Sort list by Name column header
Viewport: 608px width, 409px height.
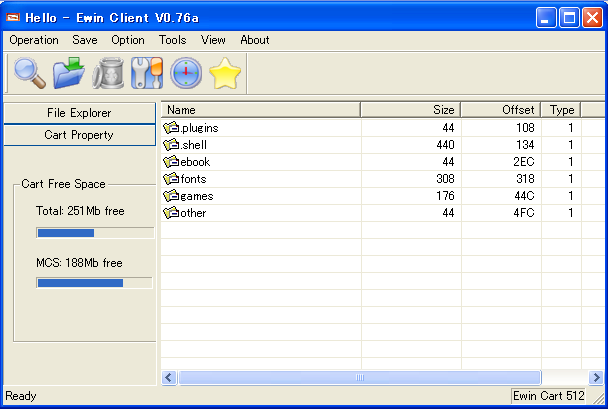click(x=261, y=110)
